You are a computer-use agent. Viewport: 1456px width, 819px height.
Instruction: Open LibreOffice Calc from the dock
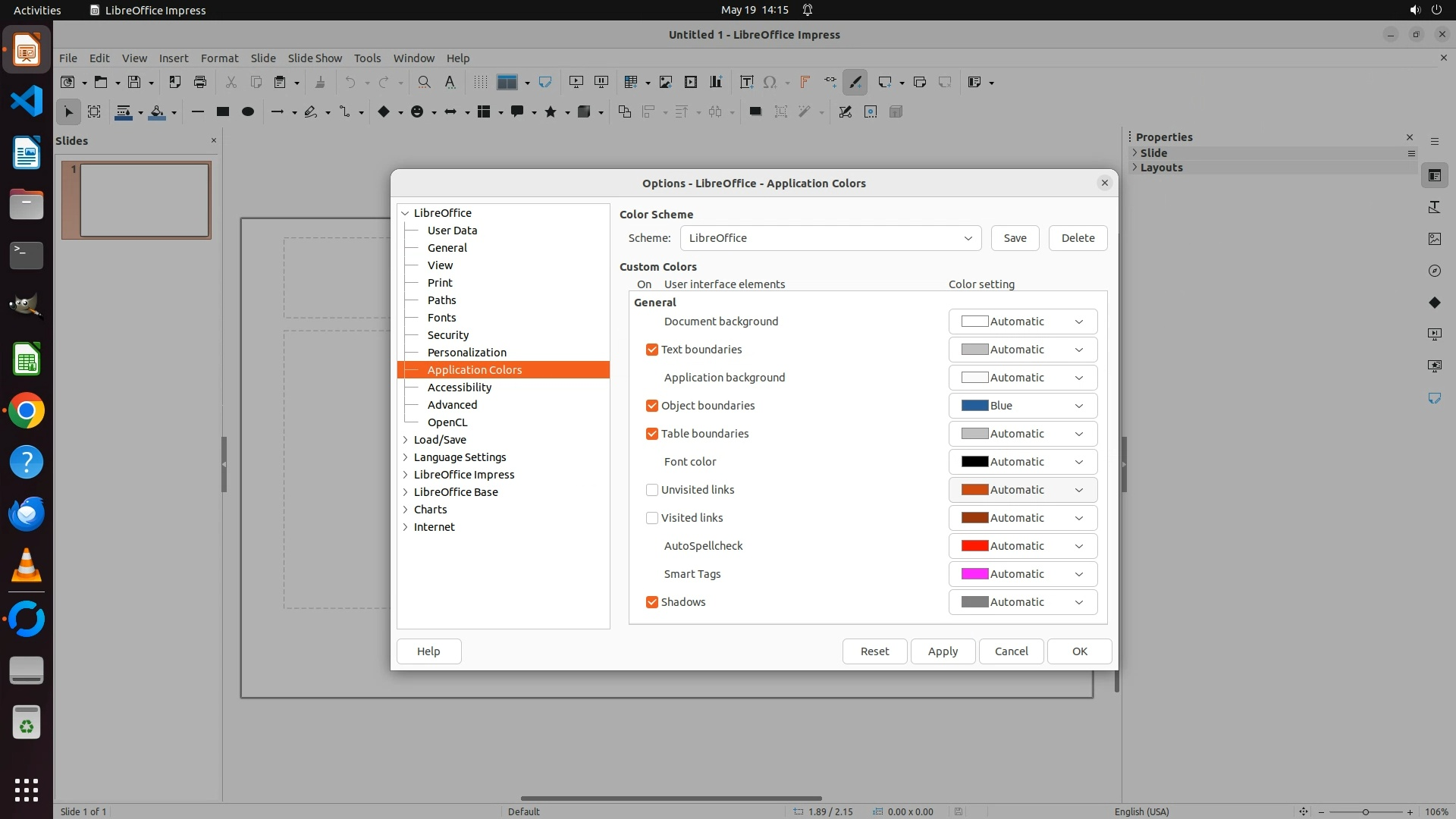coord(27,359)
